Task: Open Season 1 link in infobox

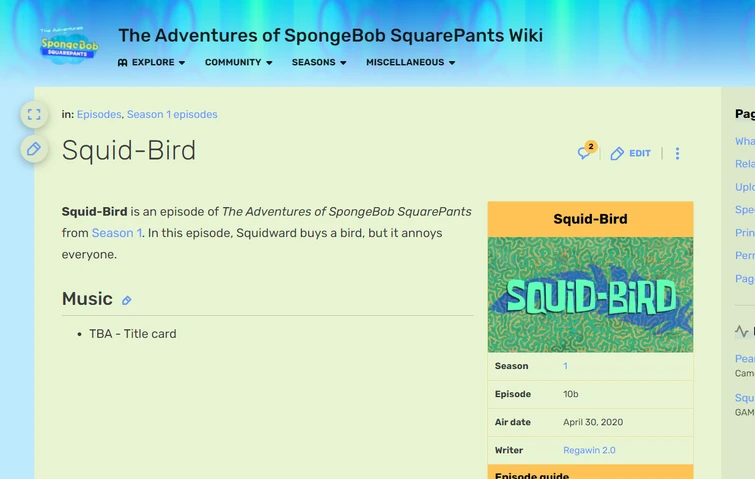Action: point(565,366)
